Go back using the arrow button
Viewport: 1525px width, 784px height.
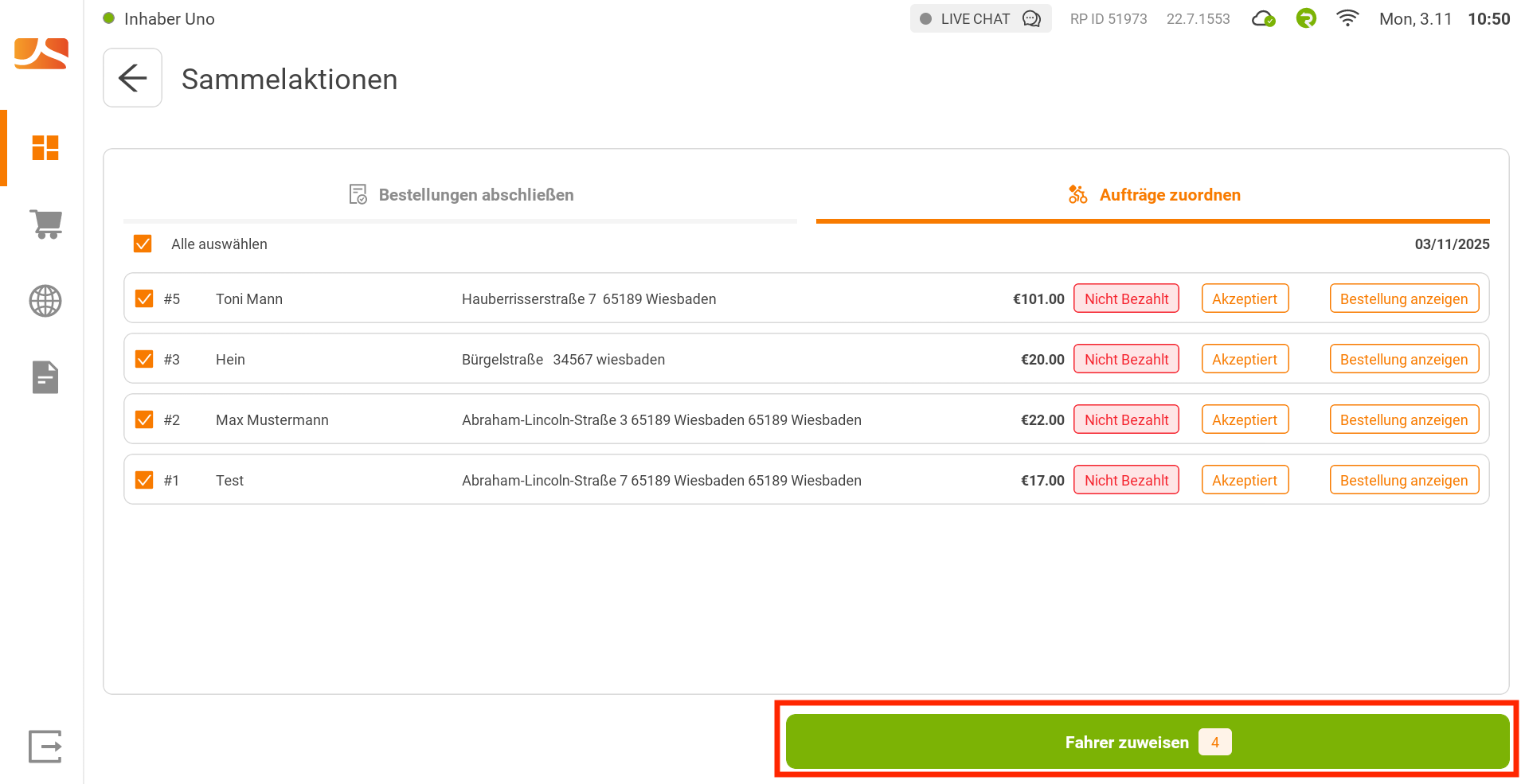click(132, 78)
